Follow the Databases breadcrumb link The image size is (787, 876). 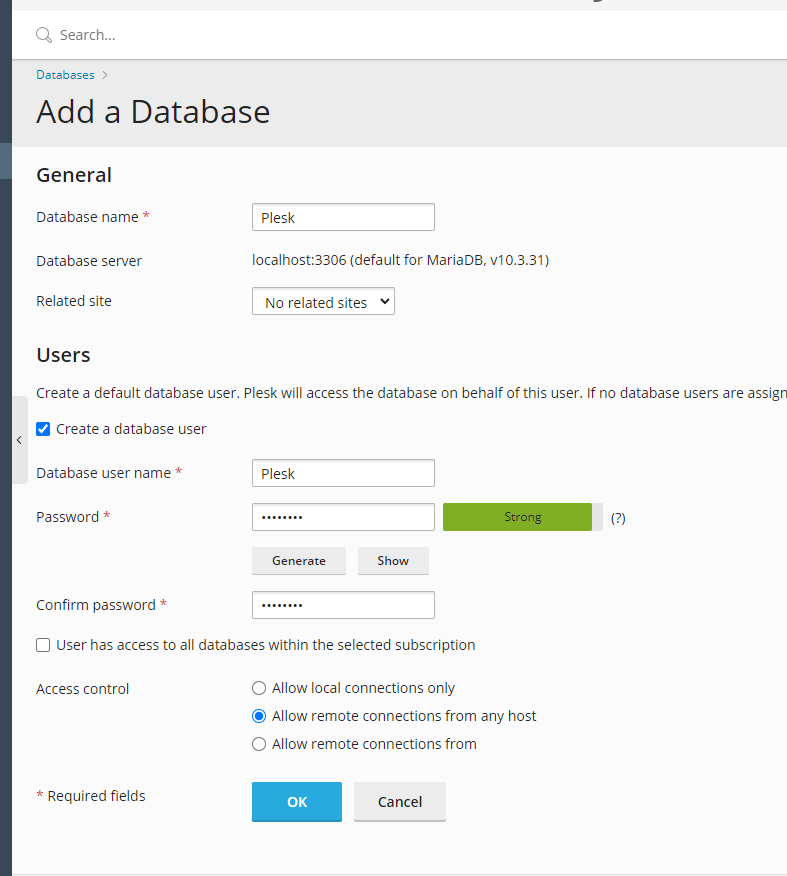point(64,74)
